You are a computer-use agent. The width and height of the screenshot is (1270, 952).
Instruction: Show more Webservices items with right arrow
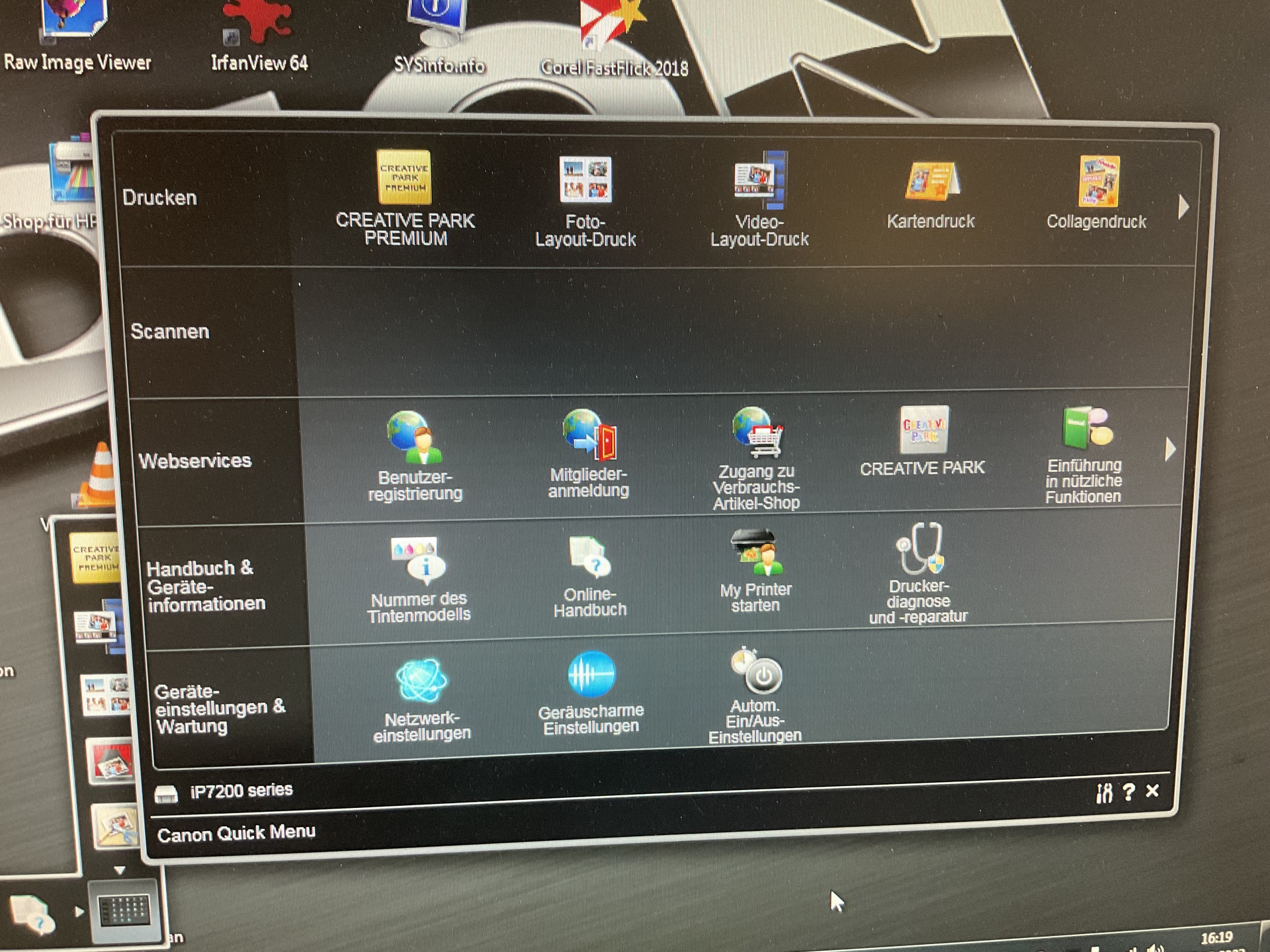tap(1170, 450)
